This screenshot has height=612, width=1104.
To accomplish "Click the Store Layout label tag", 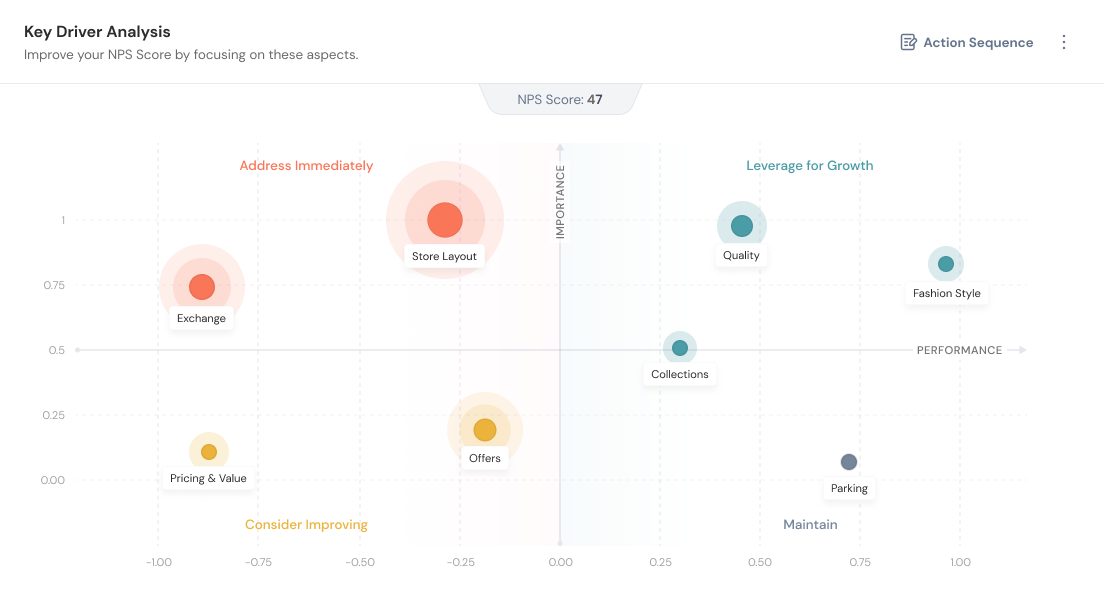I will coord(445,256).
